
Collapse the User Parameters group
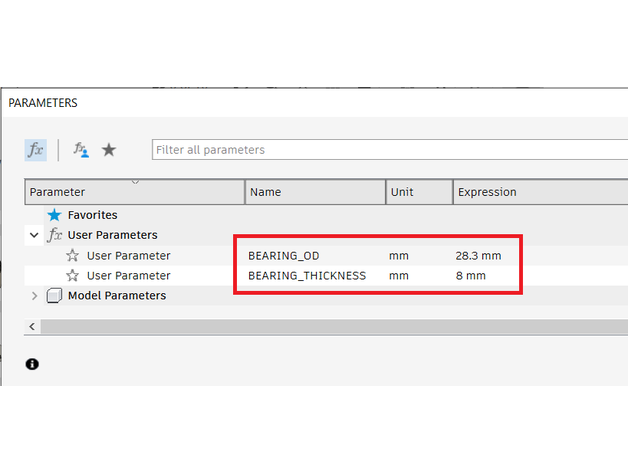point(35,235)
